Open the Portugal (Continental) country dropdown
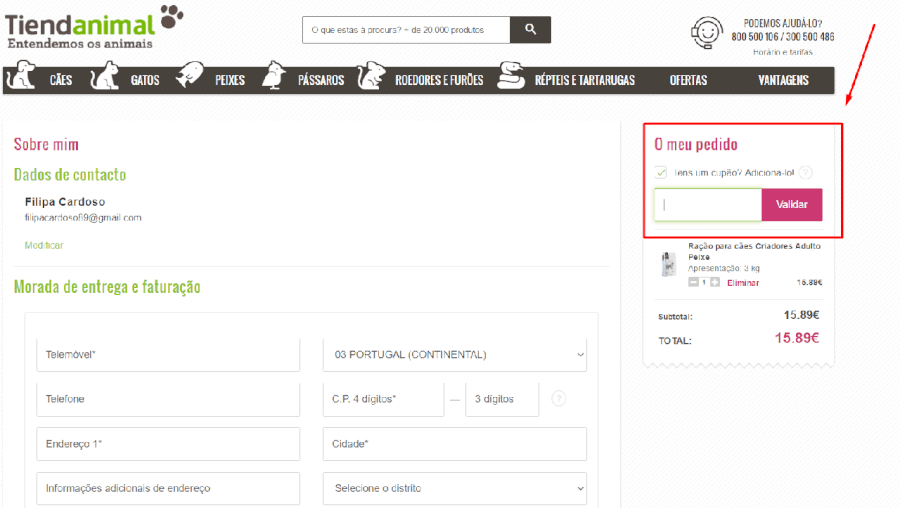The height and width of the screenshot is (508, 900). [x=454, y=354]
